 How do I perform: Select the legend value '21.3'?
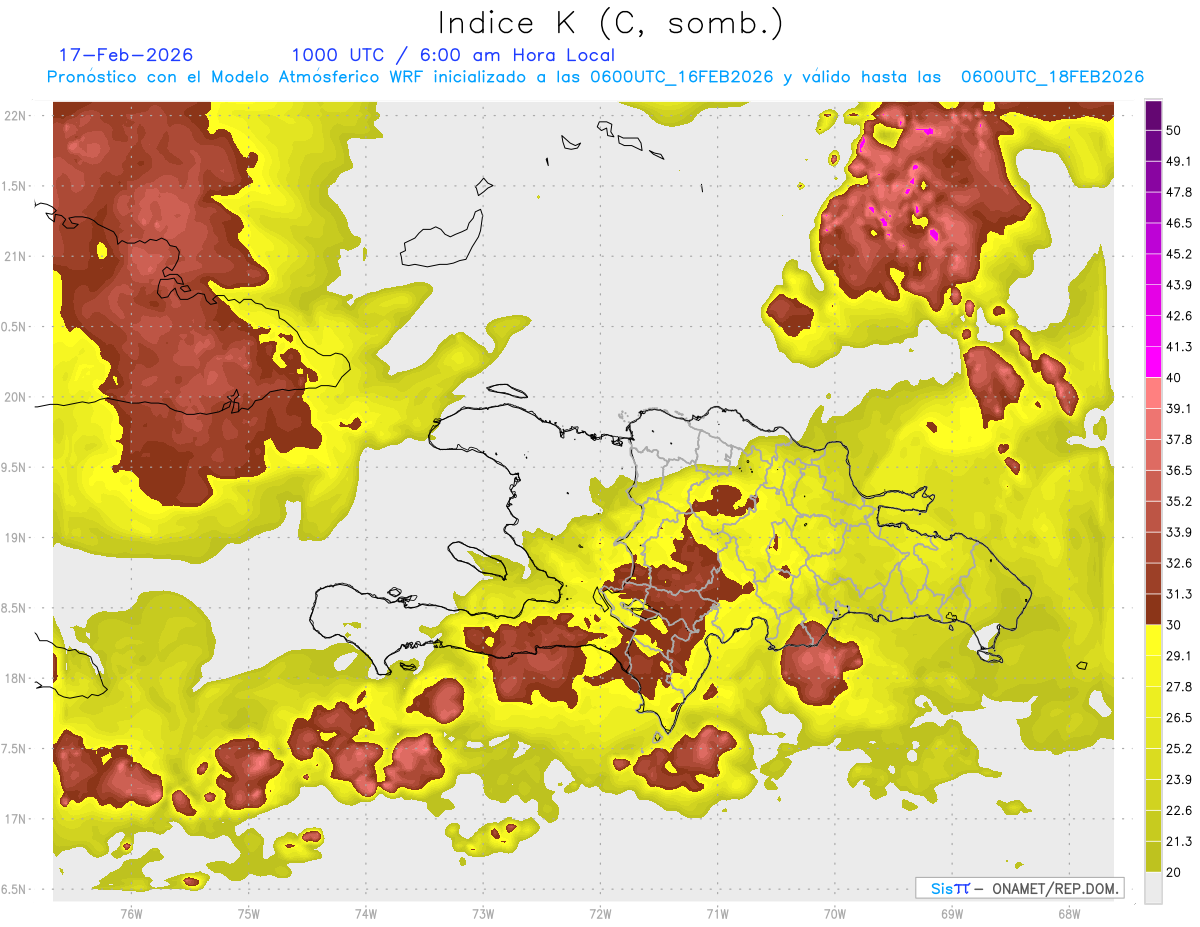click(x=1179, y=841)
